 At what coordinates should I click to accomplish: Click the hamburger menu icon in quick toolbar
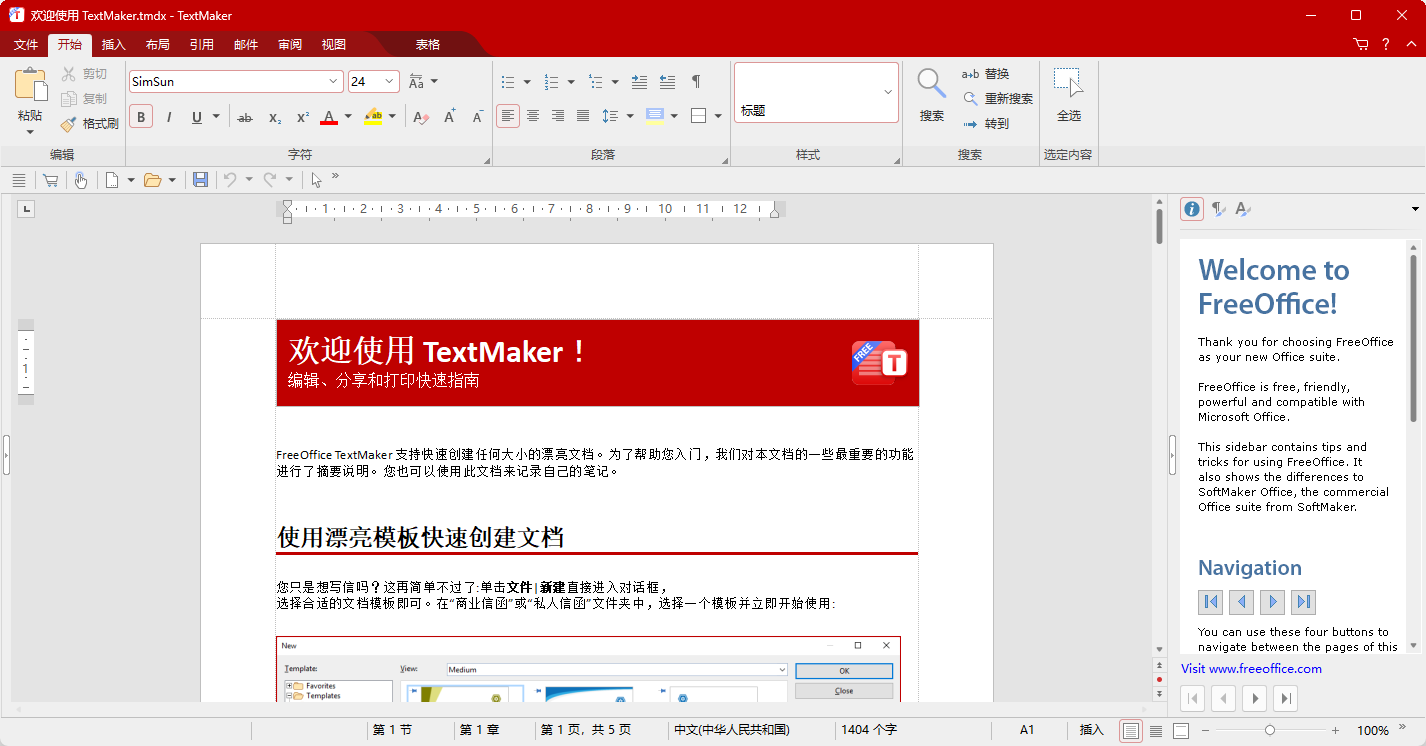(x=18, y=180)
